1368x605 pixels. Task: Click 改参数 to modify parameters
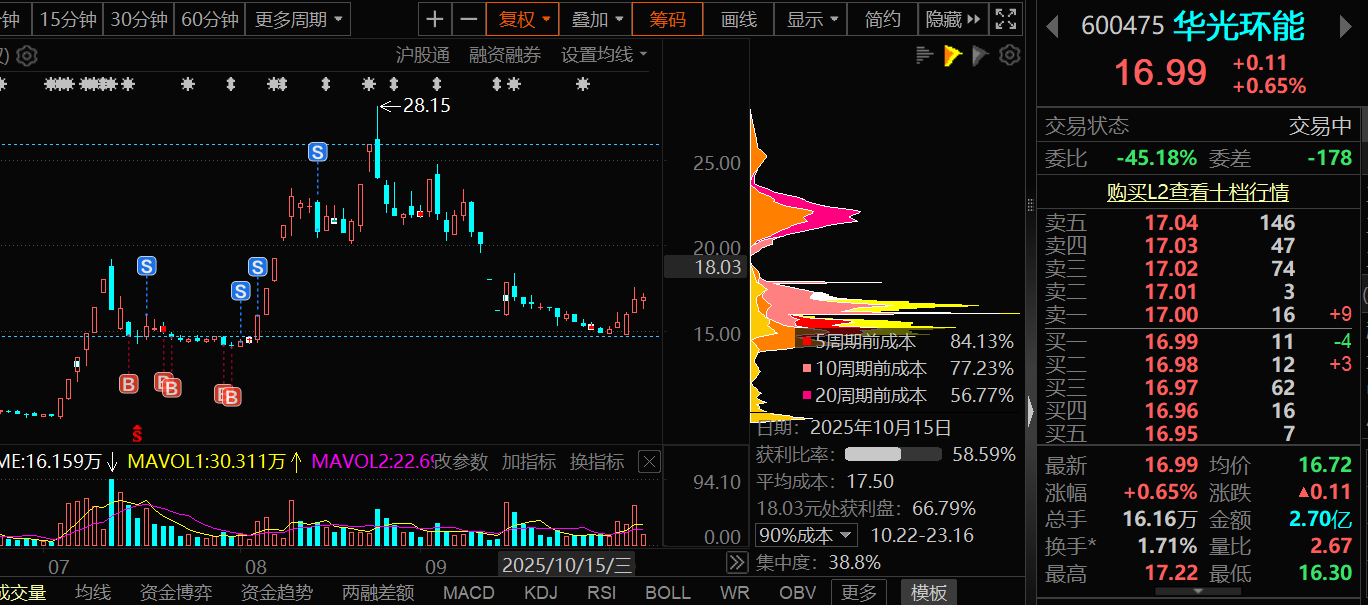tap(460, 461)
